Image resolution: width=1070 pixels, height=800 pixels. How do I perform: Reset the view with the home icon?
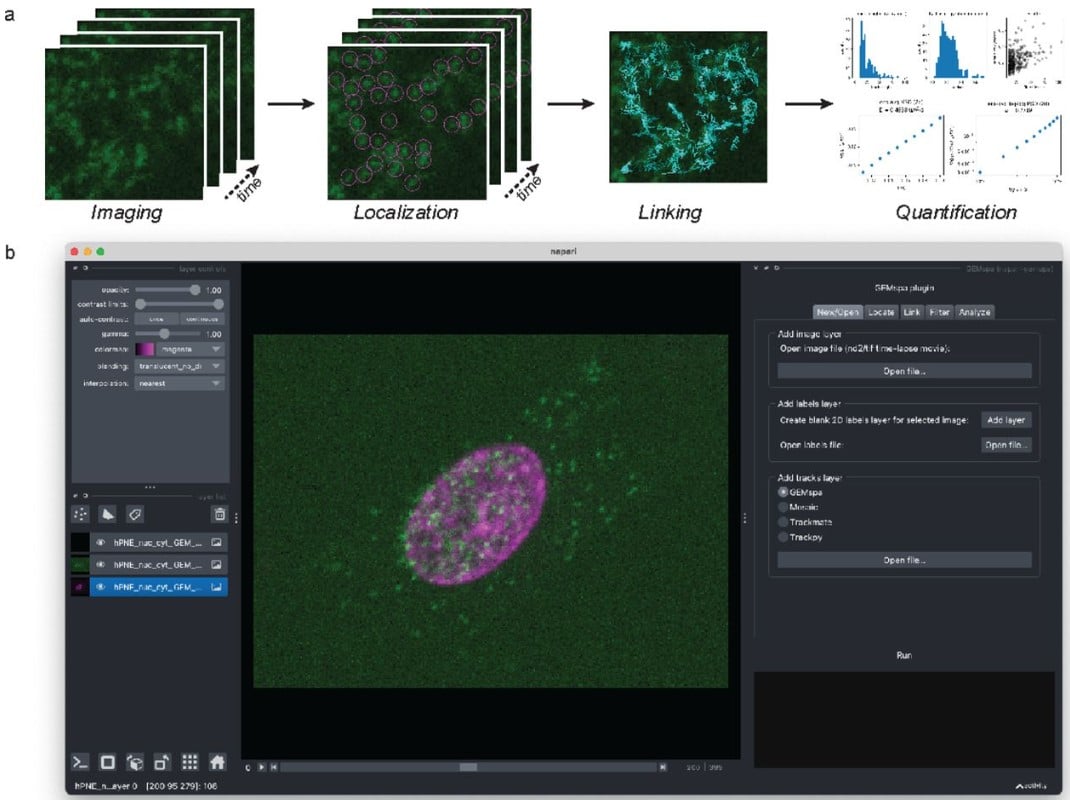(x=217, y=761)
